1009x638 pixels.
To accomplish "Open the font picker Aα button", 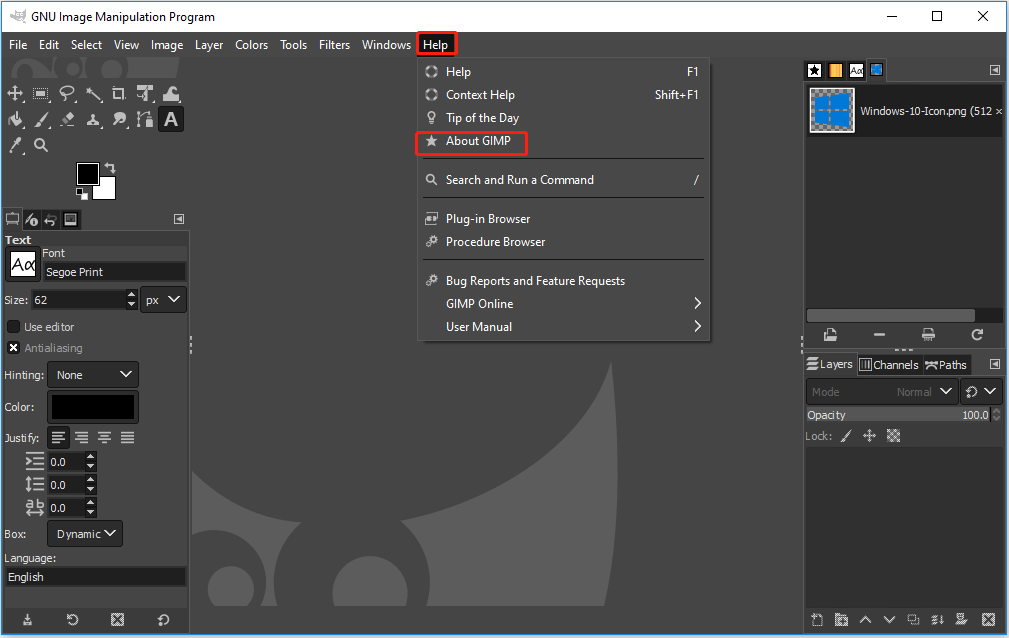I will [23, 264].
